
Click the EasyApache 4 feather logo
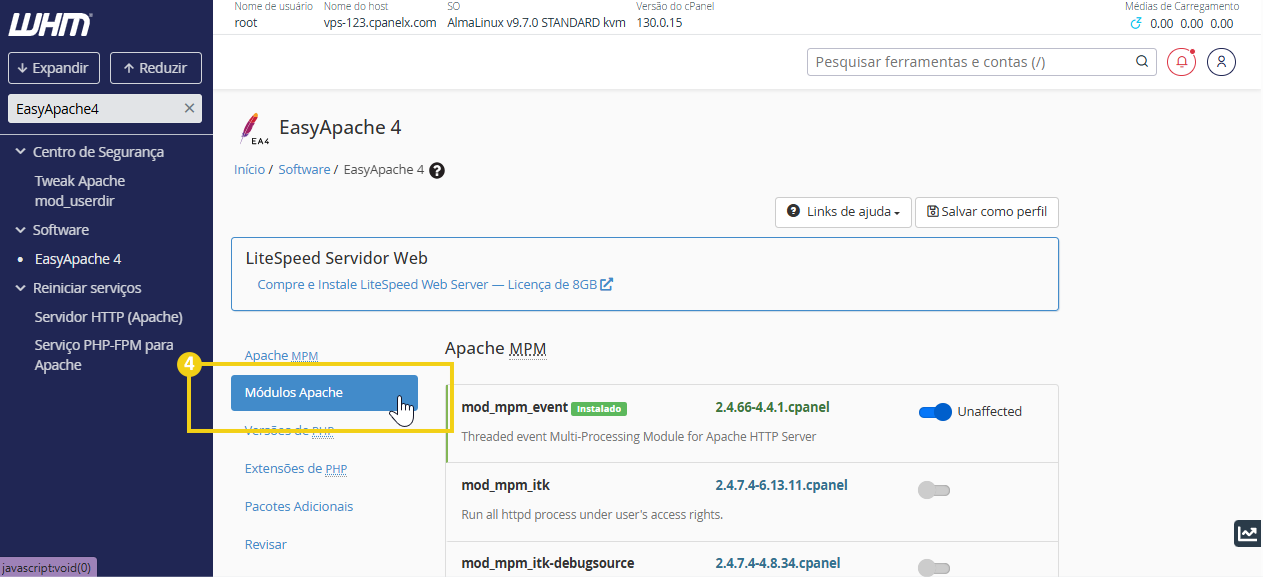(x=251, y=129)
